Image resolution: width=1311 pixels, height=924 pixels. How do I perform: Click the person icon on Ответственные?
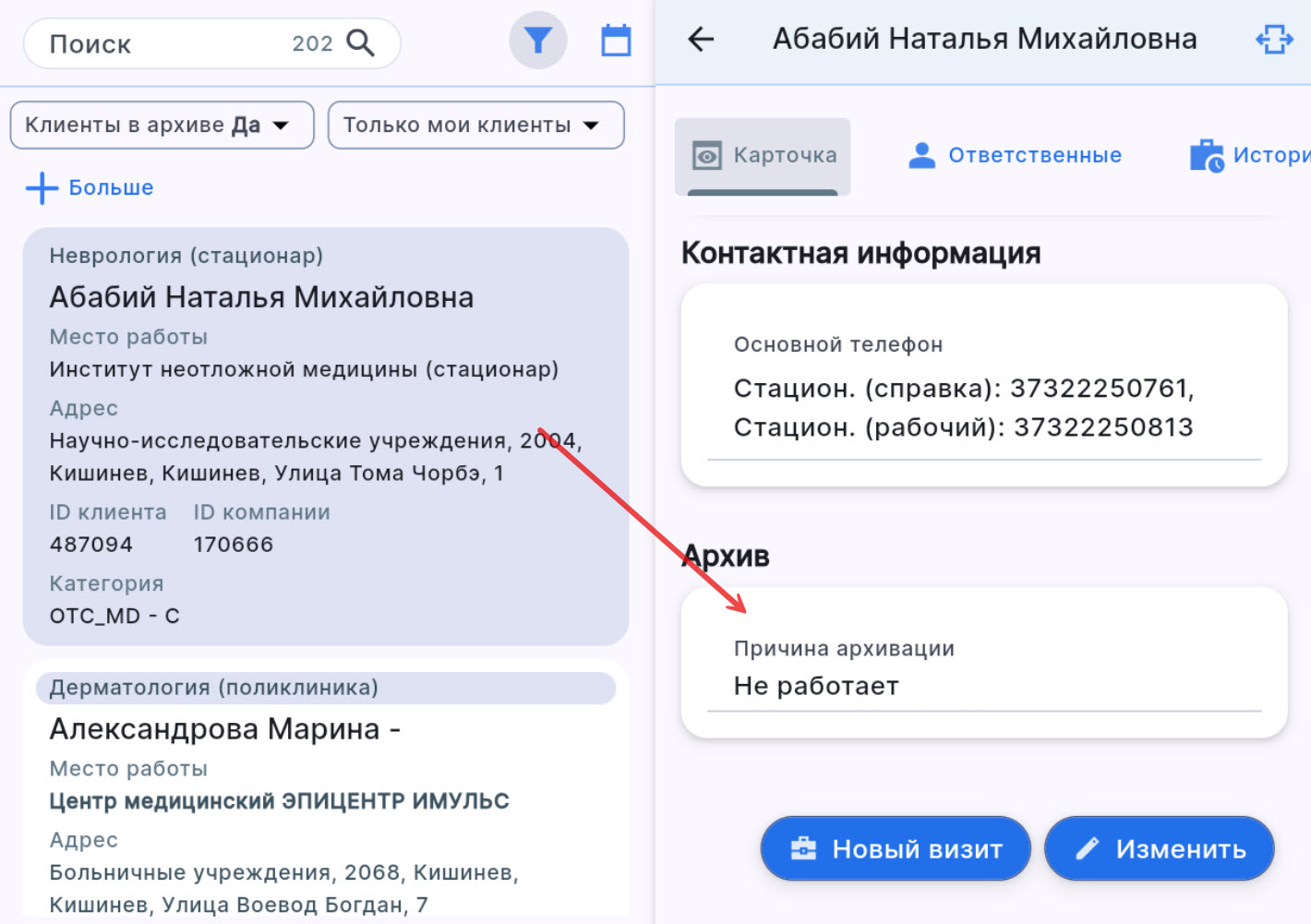tap(921, 155)
